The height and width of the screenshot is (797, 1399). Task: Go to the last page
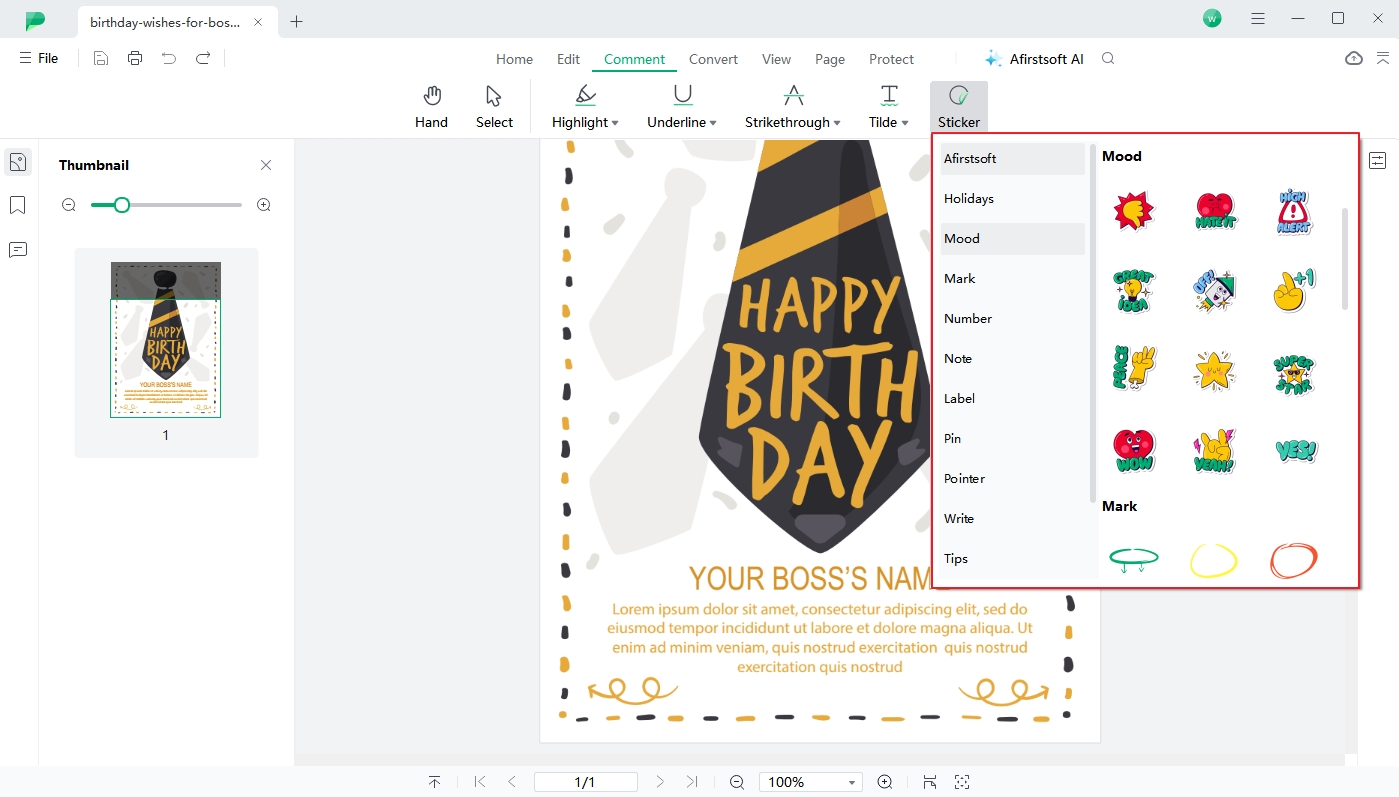tap(692, 782)
